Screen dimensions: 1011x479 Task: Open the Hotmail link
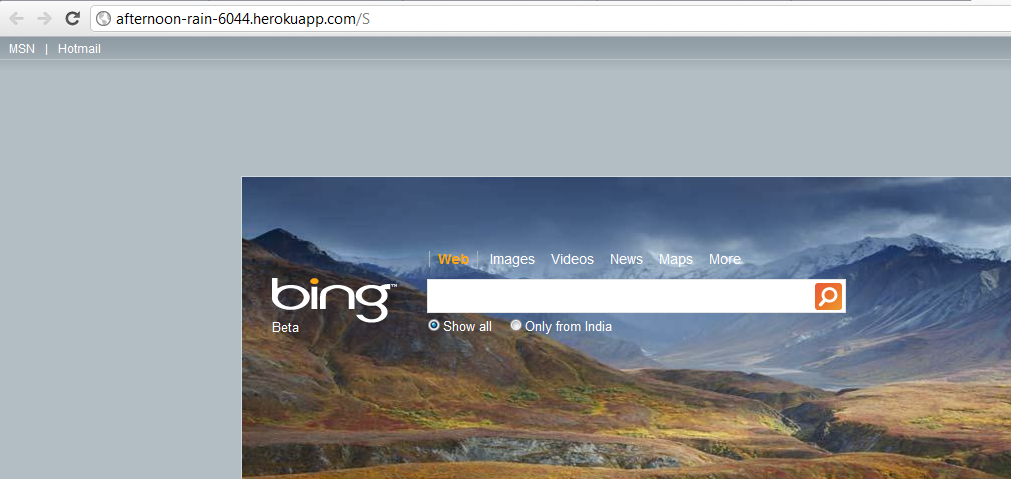pyautogui.click(x=79, y=49)
